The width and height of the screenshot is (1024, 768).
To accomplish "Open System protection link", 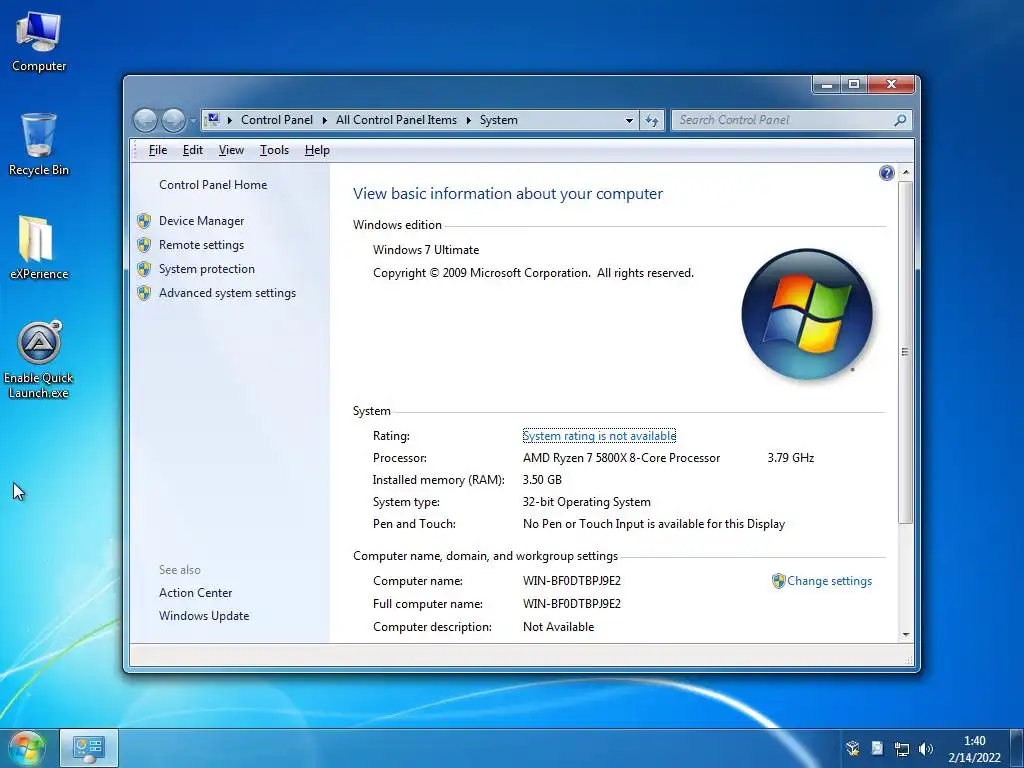I will click(x=206, y=269).
